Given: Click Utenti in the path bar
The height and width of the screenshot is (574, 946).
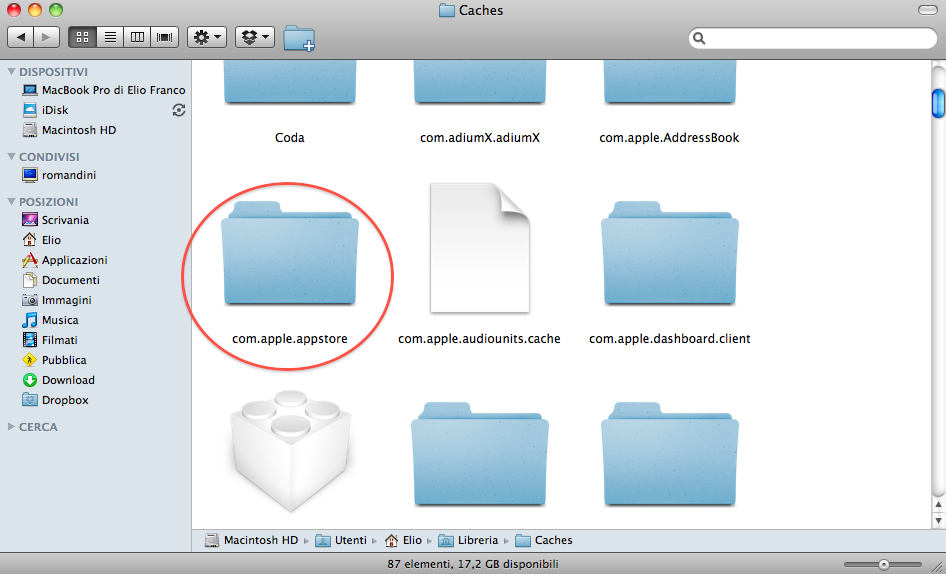Looking at the screenshot, I should pos(350,540).
